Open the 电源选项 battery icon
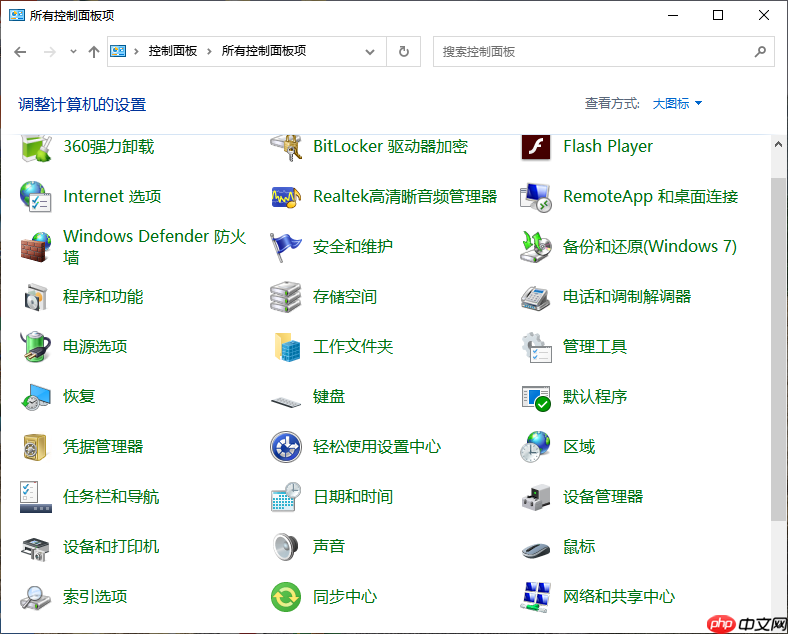The width and height of the screenshot is (788, 634). tap(36, 347)
